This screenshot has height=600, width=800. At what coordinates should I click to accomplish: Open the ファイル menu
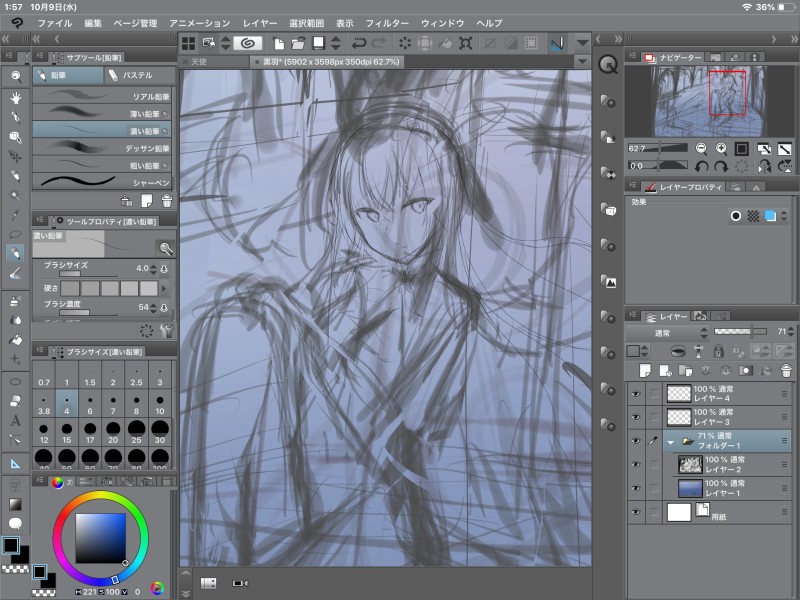coord(55,23)
